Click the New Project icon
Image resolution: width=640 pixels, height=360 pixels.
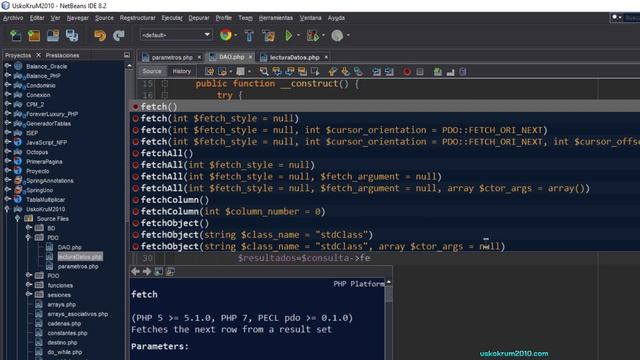coord(34,36)
